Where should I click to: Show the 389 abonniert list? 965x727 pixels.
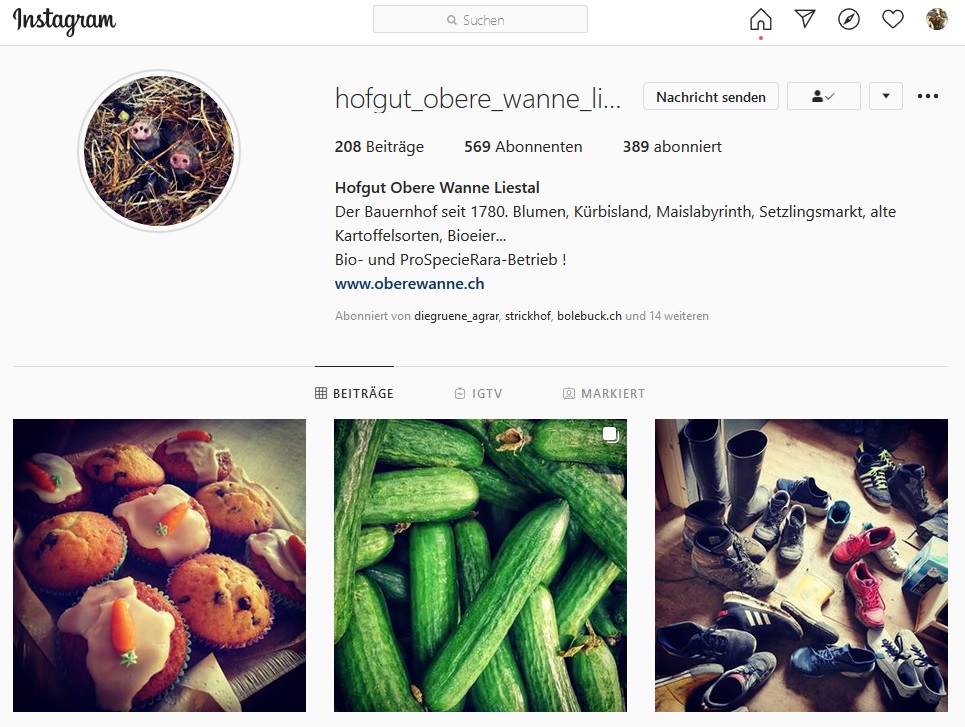pos(672,147)
